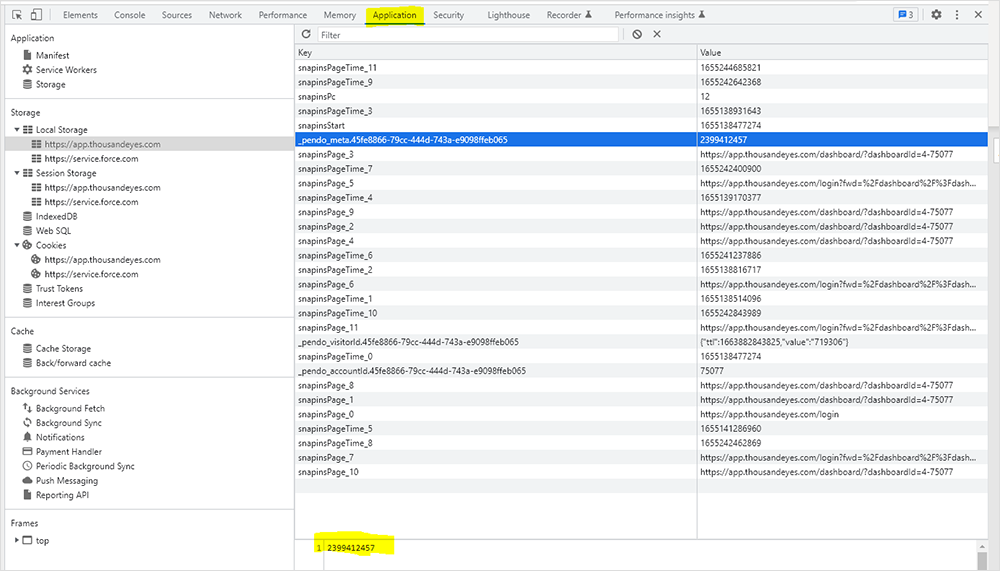Switch to the Network tab

click(x=225, y=15)
